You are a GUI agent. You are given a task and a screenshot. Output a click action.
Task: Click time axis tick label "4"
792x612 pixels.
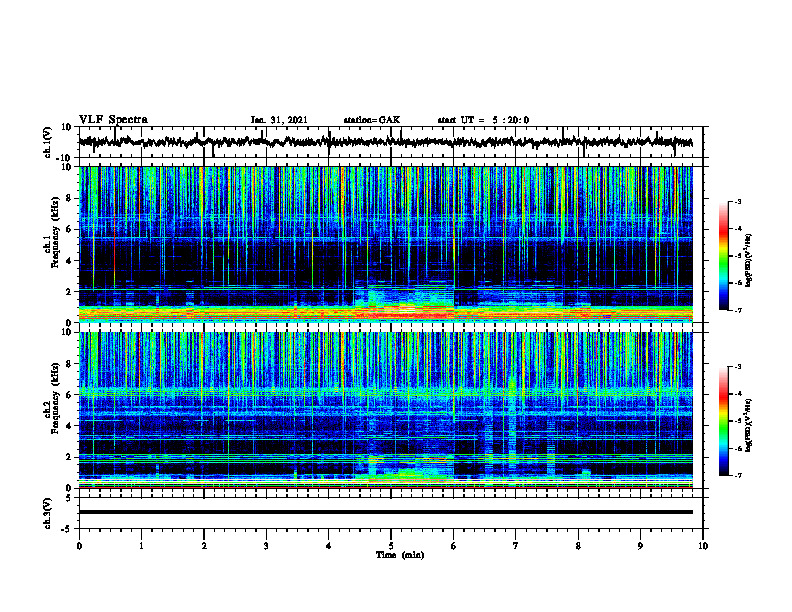[329, 546]
